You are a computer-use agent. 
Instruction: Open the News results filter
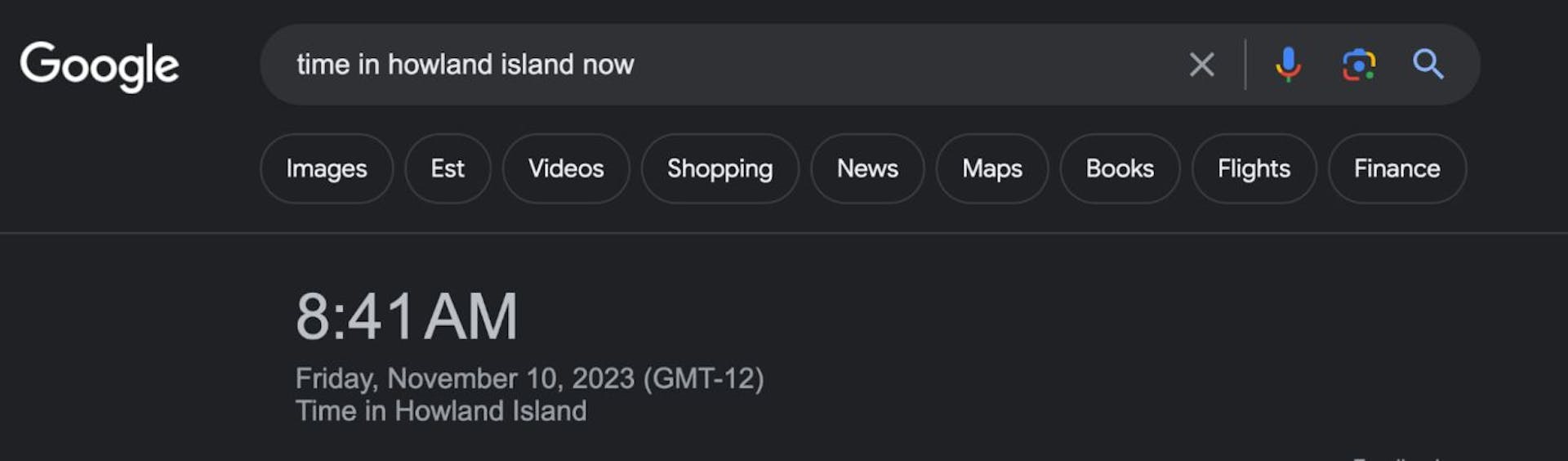point(867,168)
